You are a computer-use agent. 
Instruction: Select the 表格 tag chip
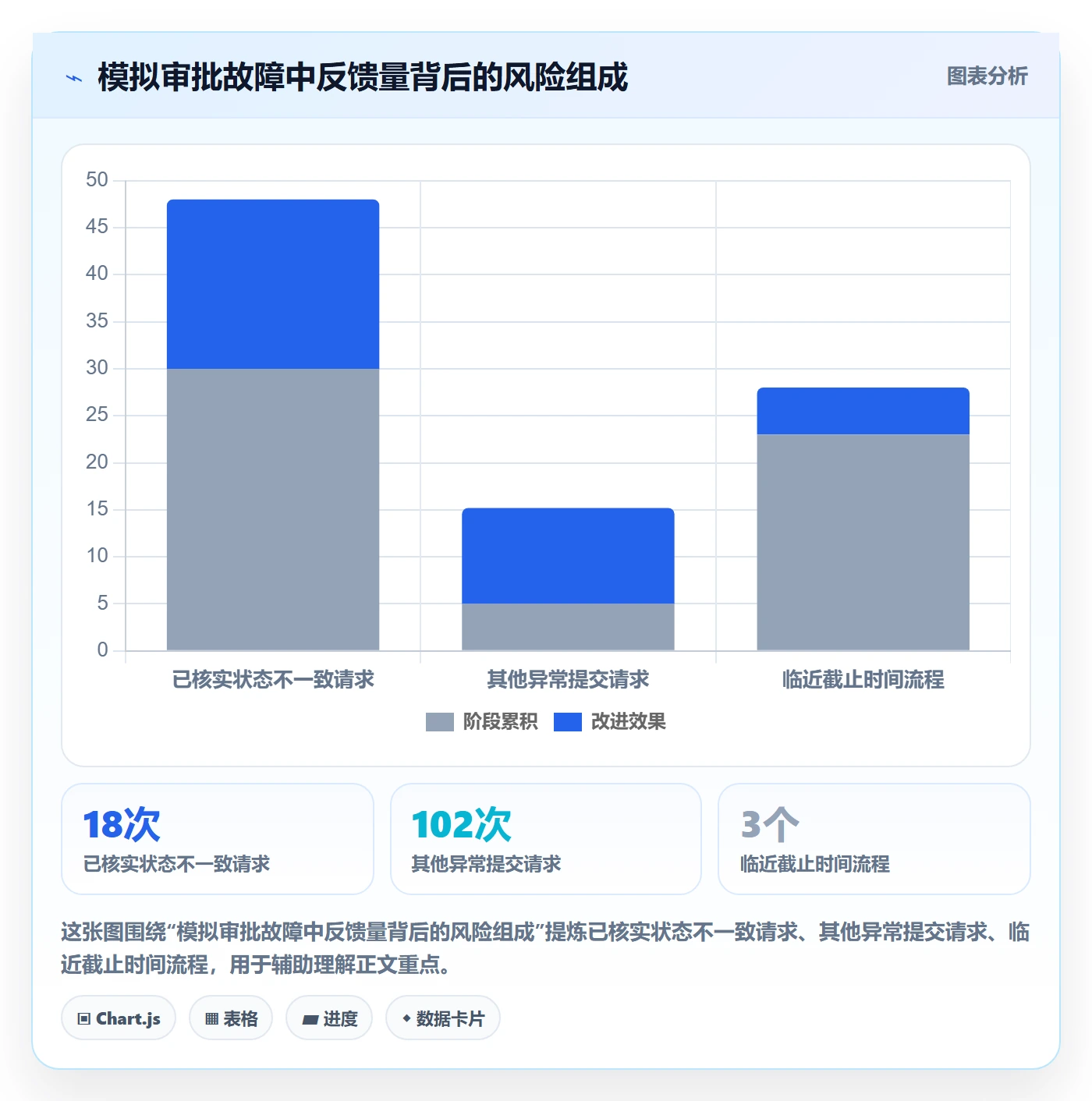(x=231, y=1018)
